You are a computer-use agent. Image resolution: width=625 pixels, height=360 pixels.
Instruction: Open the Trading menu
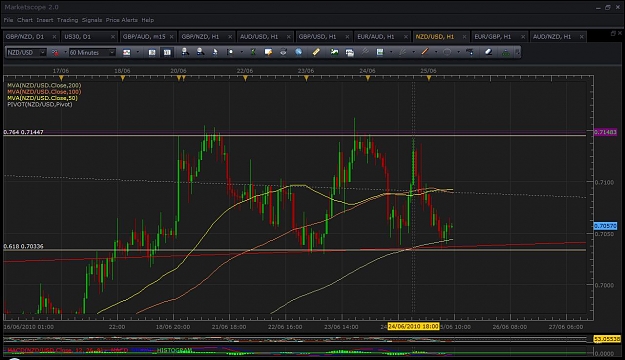(x=67, y=20)
